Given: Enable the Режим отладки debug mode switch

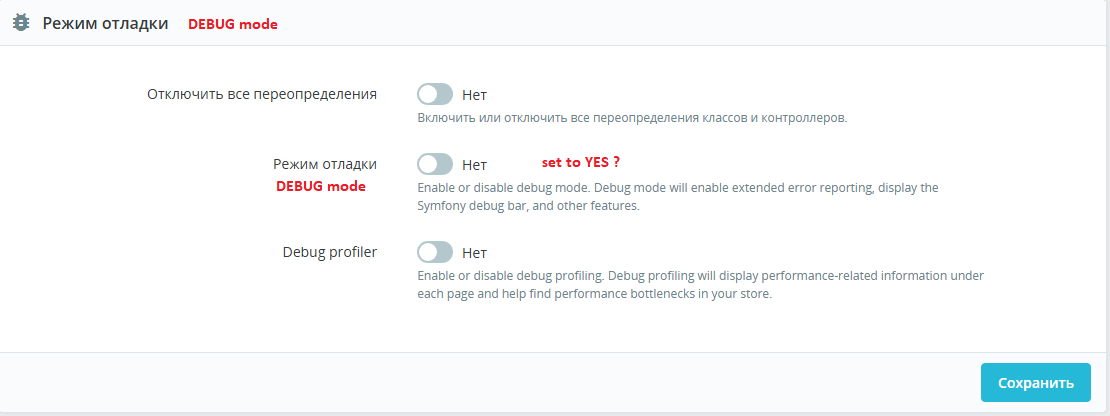Looking at the screenshot, I should pos(435,164).
